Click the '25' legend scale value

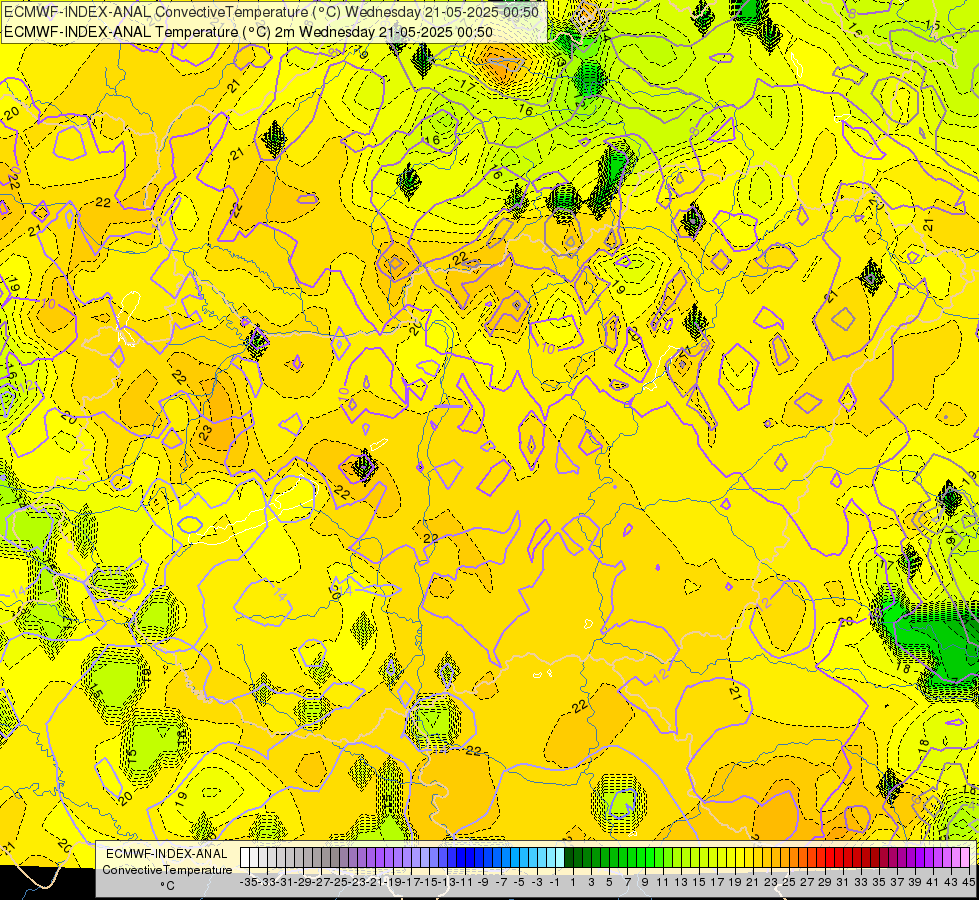pyautogui.click(x=789, y=883)
